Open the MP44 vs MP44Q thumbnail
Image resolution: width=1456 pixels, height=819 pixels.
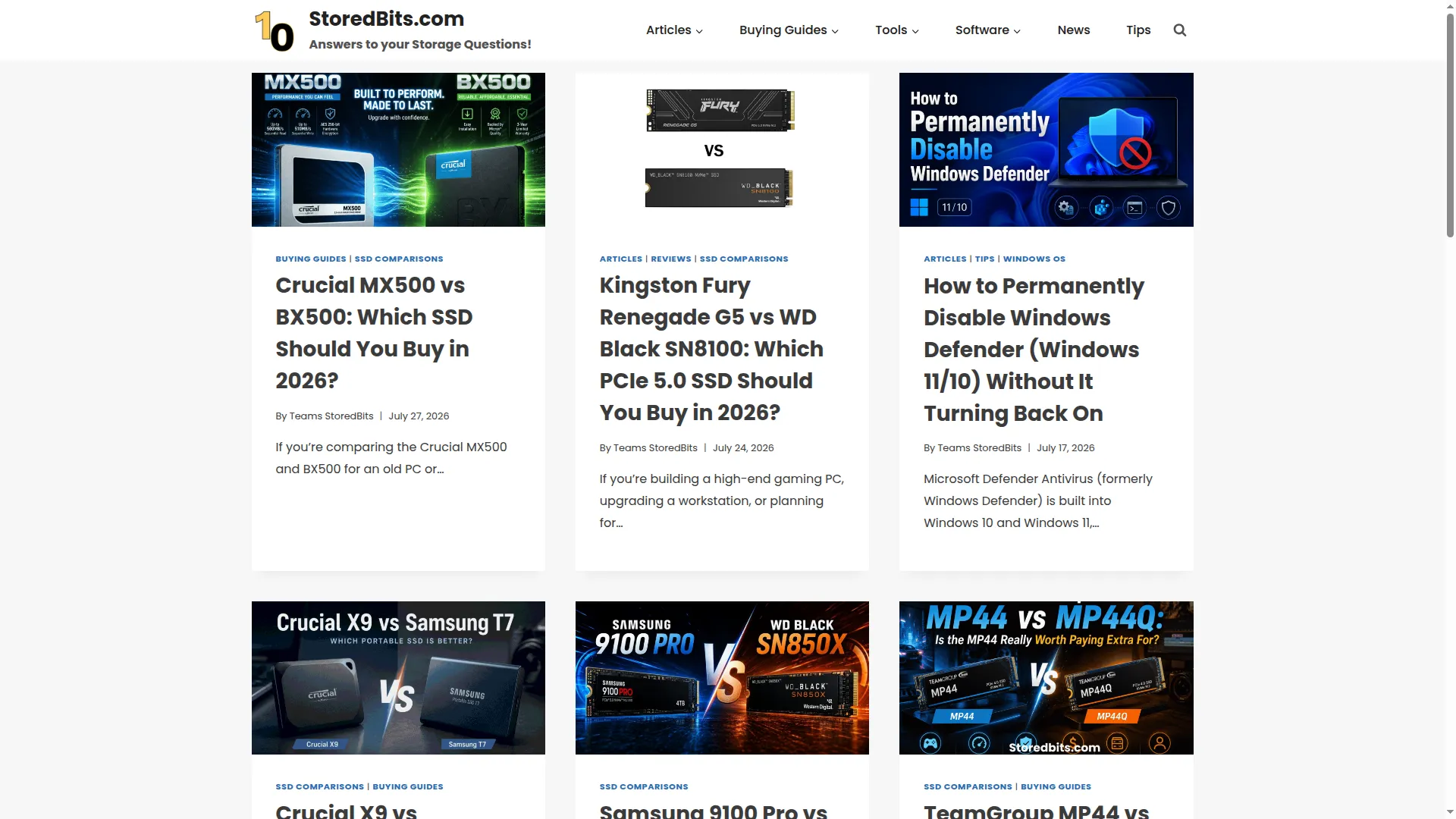click(1046, 678)
